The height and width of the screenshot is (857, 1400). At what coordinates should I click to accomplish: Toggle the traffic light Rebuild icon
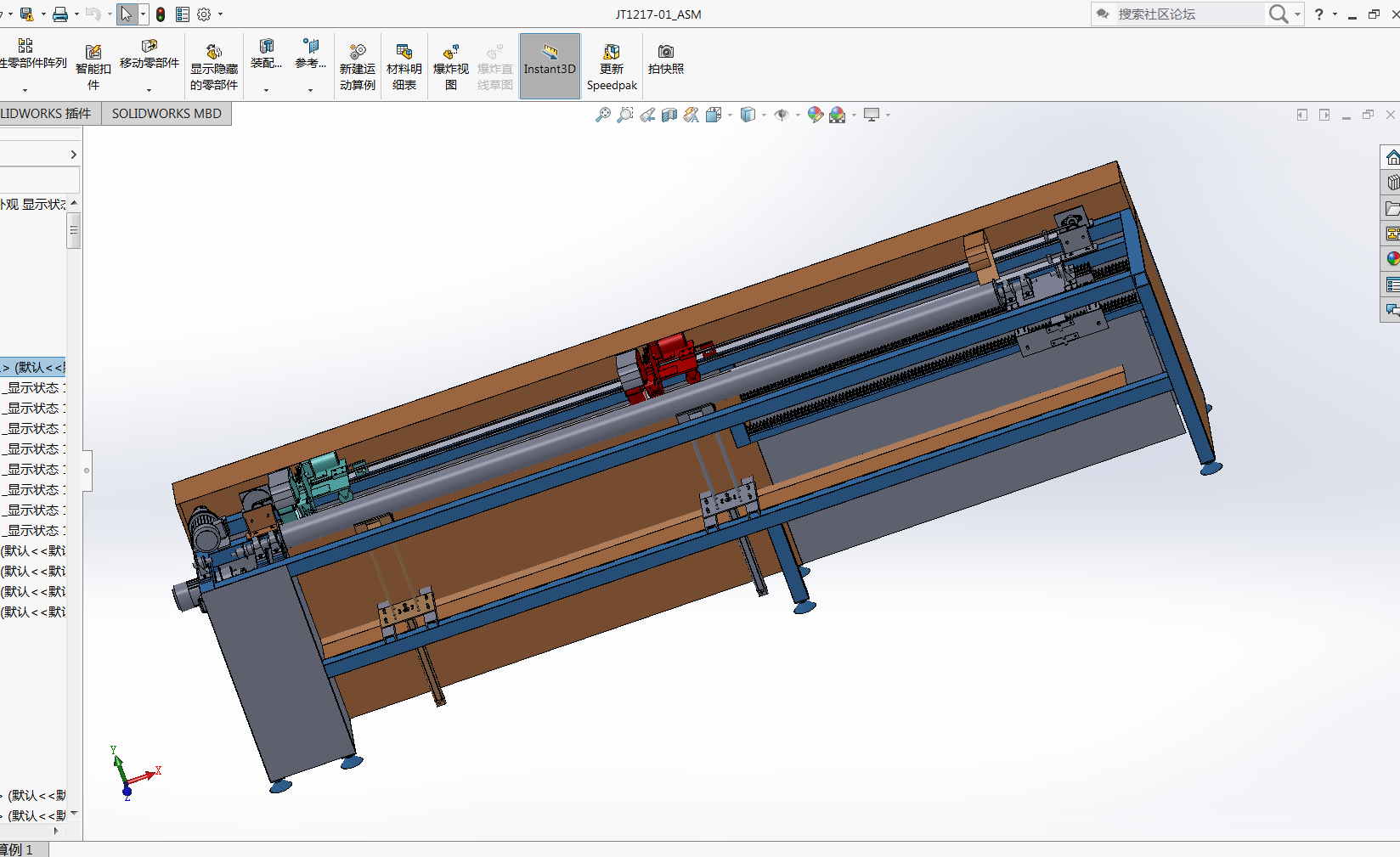(x=161, y=14)
